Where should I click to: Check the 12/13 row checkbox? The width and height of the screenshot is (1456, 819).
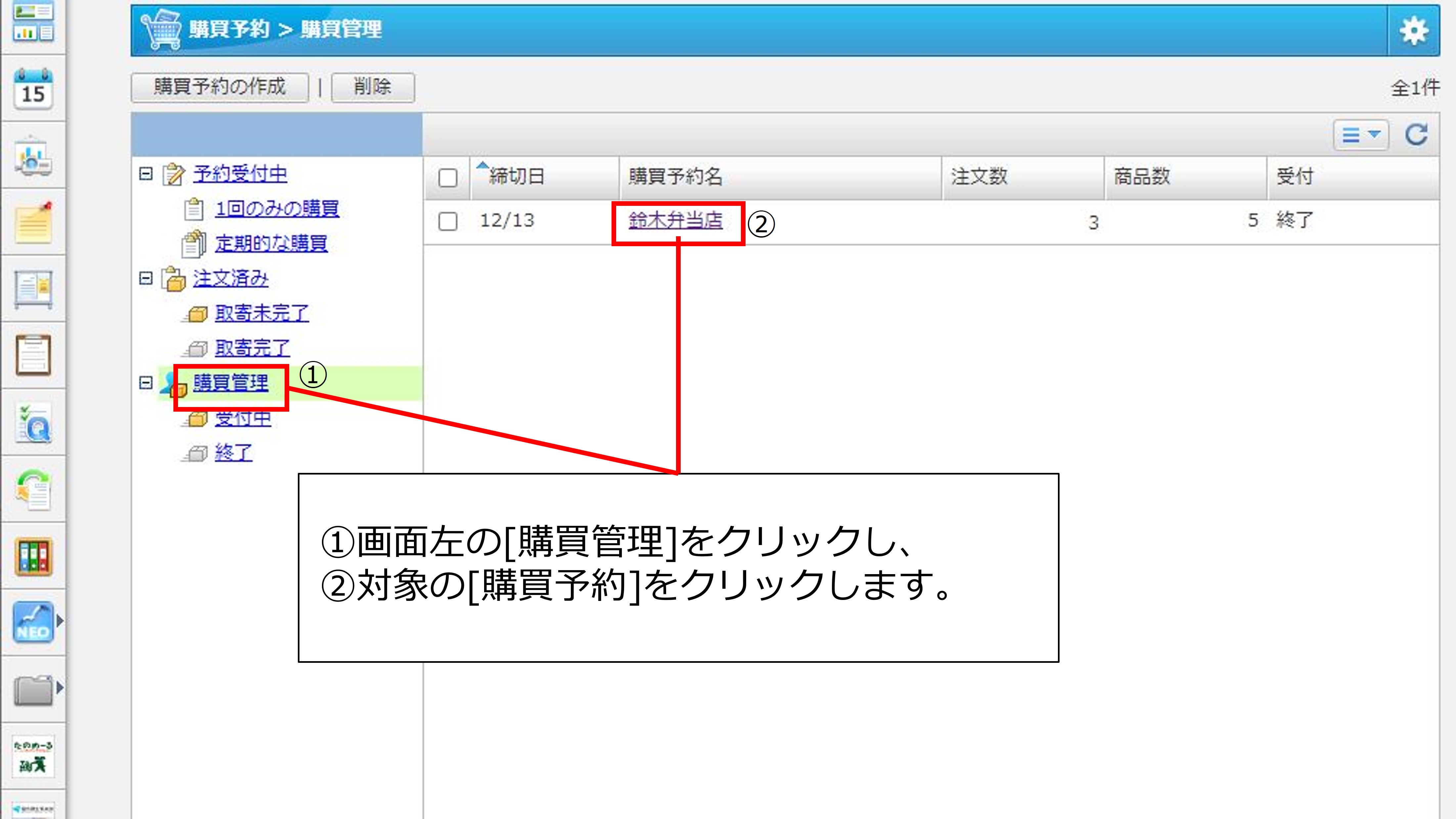coord(448,221)
